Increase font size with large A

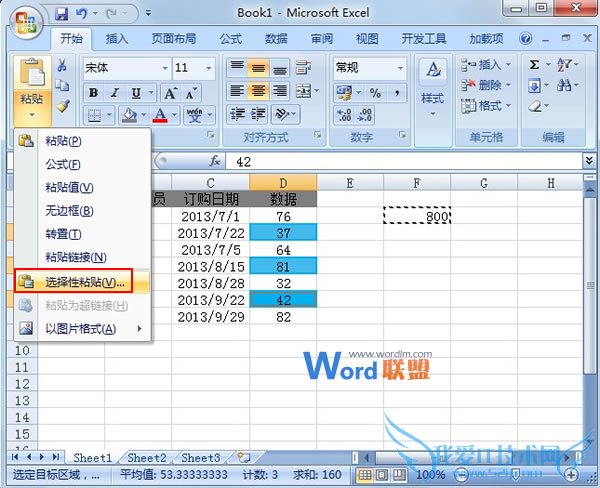[170, 93]
